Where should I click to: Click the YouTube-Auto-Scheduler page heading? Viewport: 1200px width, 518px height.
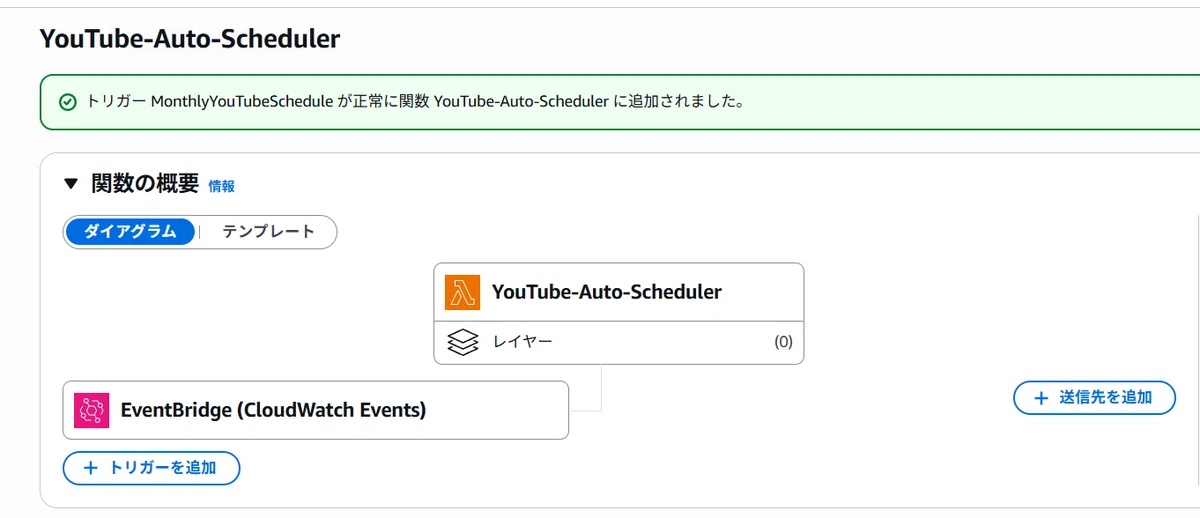point(190,39)
